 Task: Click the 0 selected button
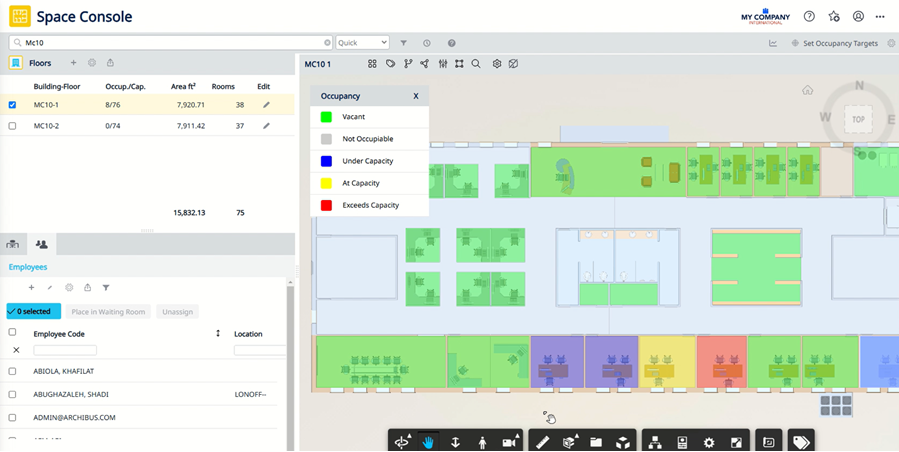(x=34, y=311)
